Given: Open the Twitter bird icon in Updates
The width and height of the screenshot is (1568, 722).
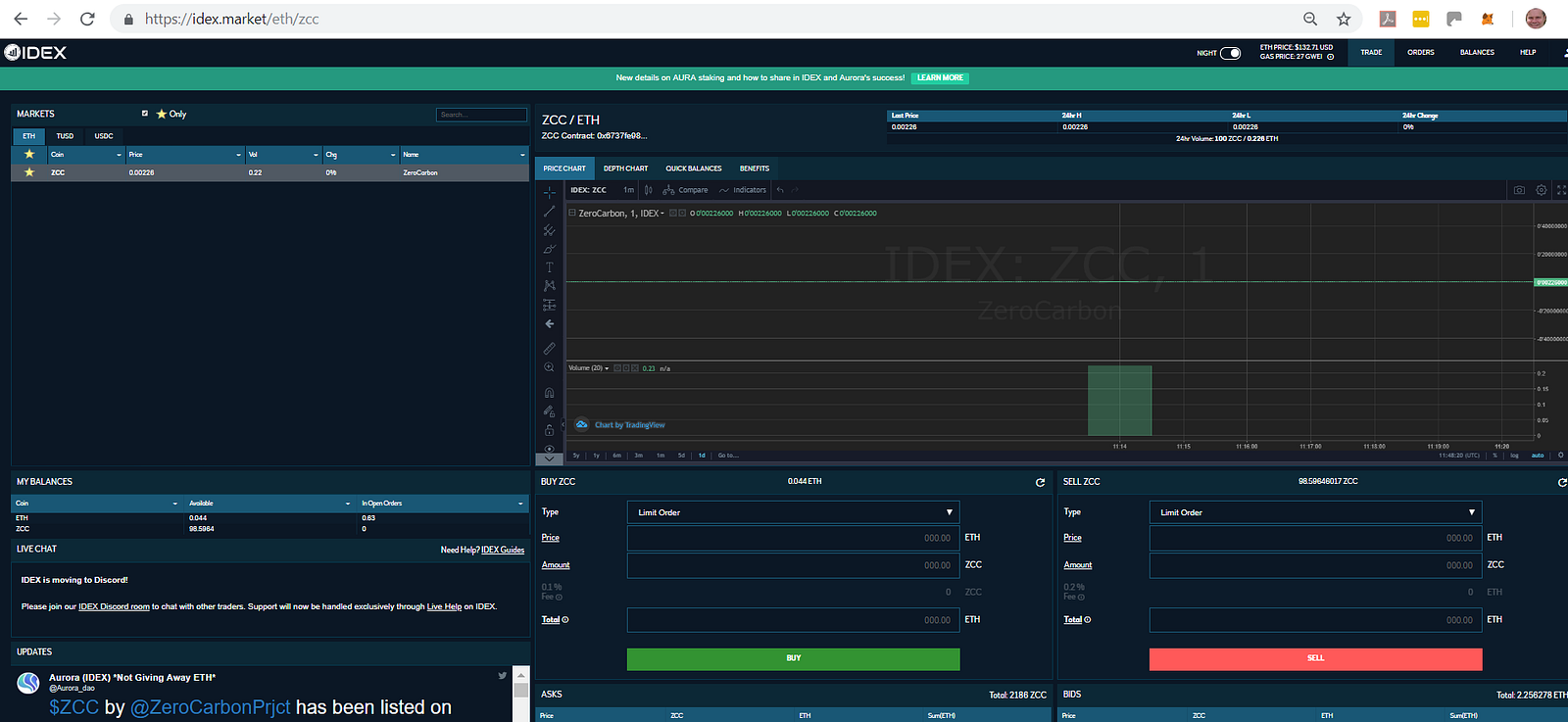Looking at the screenshot, I should click(x=503, y=675).
